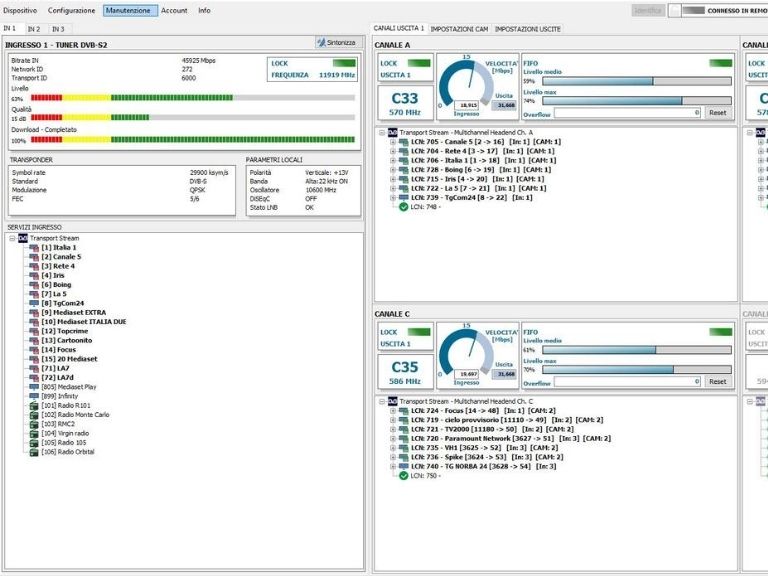
Task: Expand the LCN 728 Boing node
Action: 393,170
